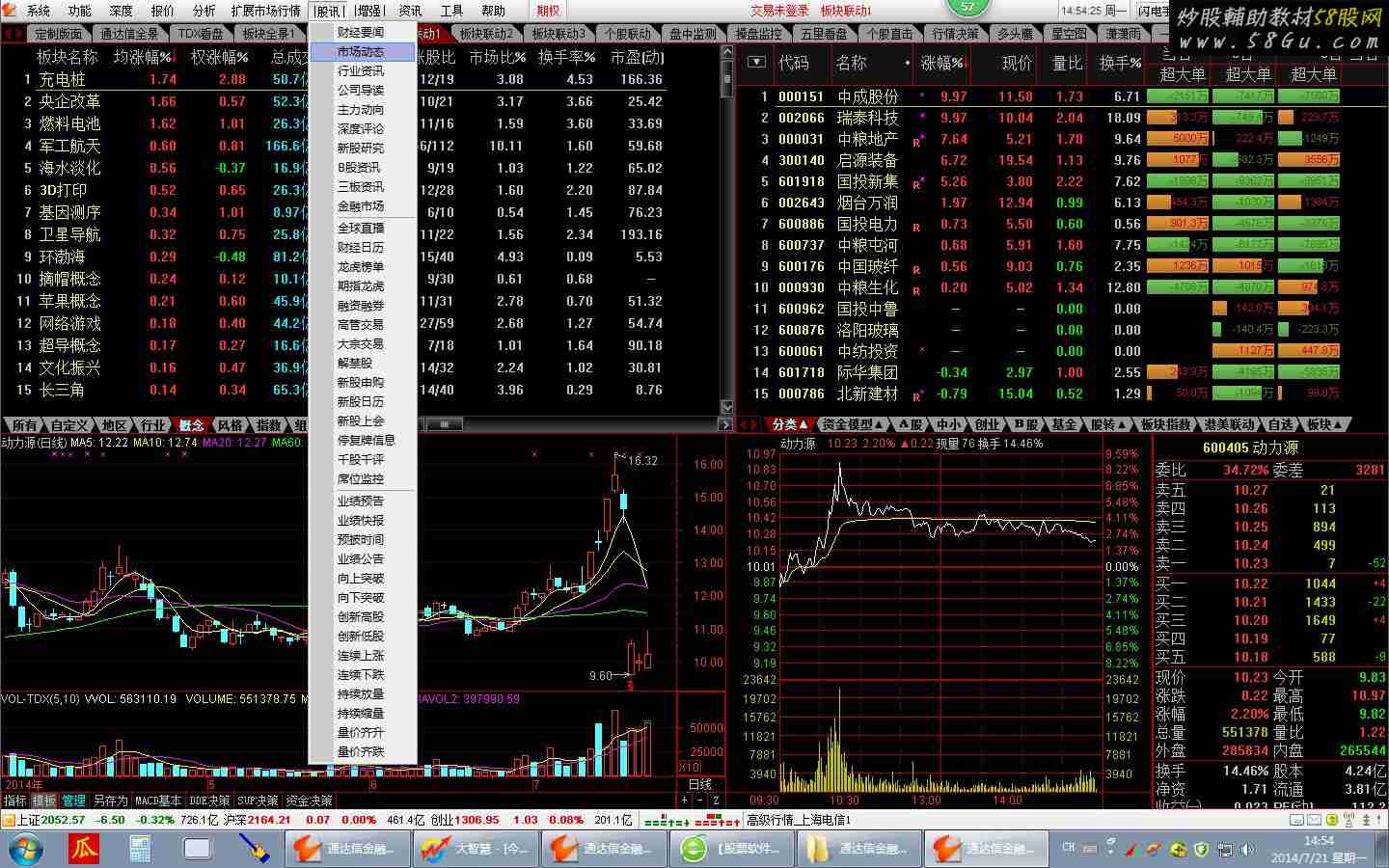The width and height of the screenshot is (1389, 868).
Task: Expand the 分类▲ category tab
Action: (x=790, y=424)
